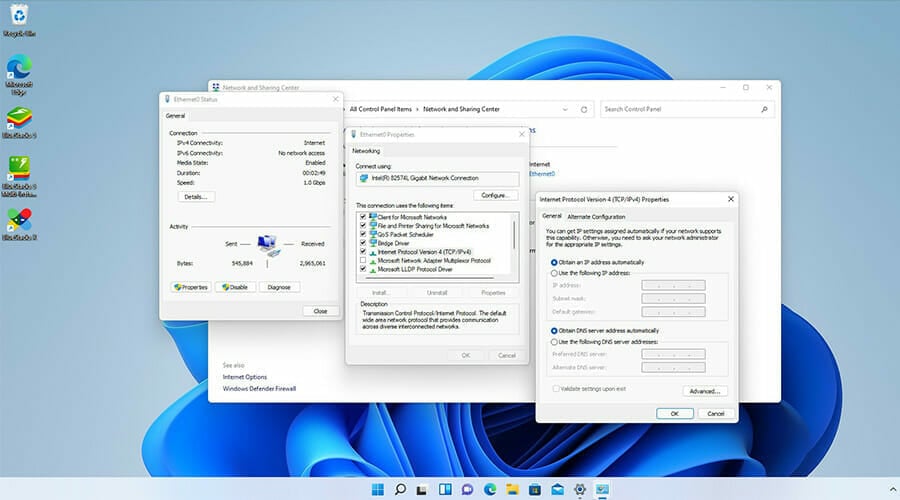Select Use the following IP address

554,273
